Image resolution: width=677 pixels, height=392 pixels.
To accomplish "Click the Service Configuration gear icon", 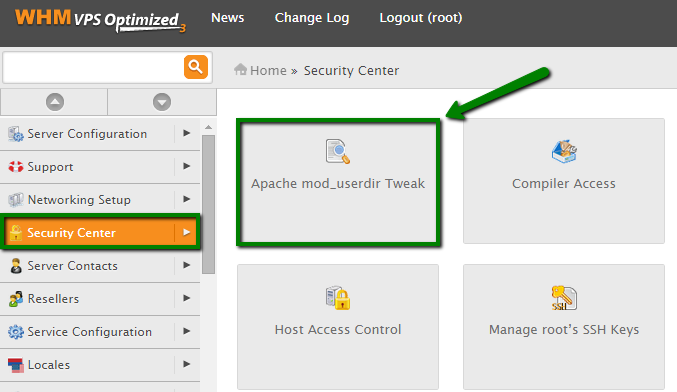I will [x=16, y=332].
